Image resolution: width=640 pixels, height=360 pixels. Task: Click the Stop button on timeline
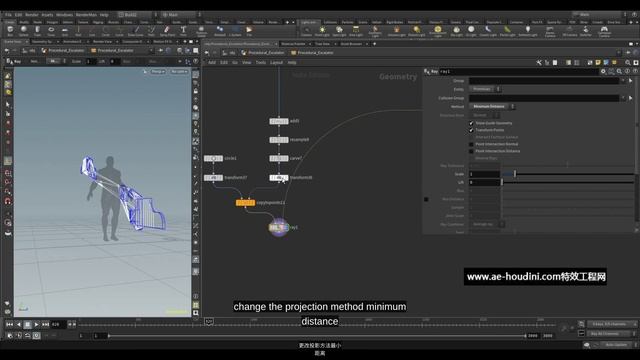click(x=27, y=324)
